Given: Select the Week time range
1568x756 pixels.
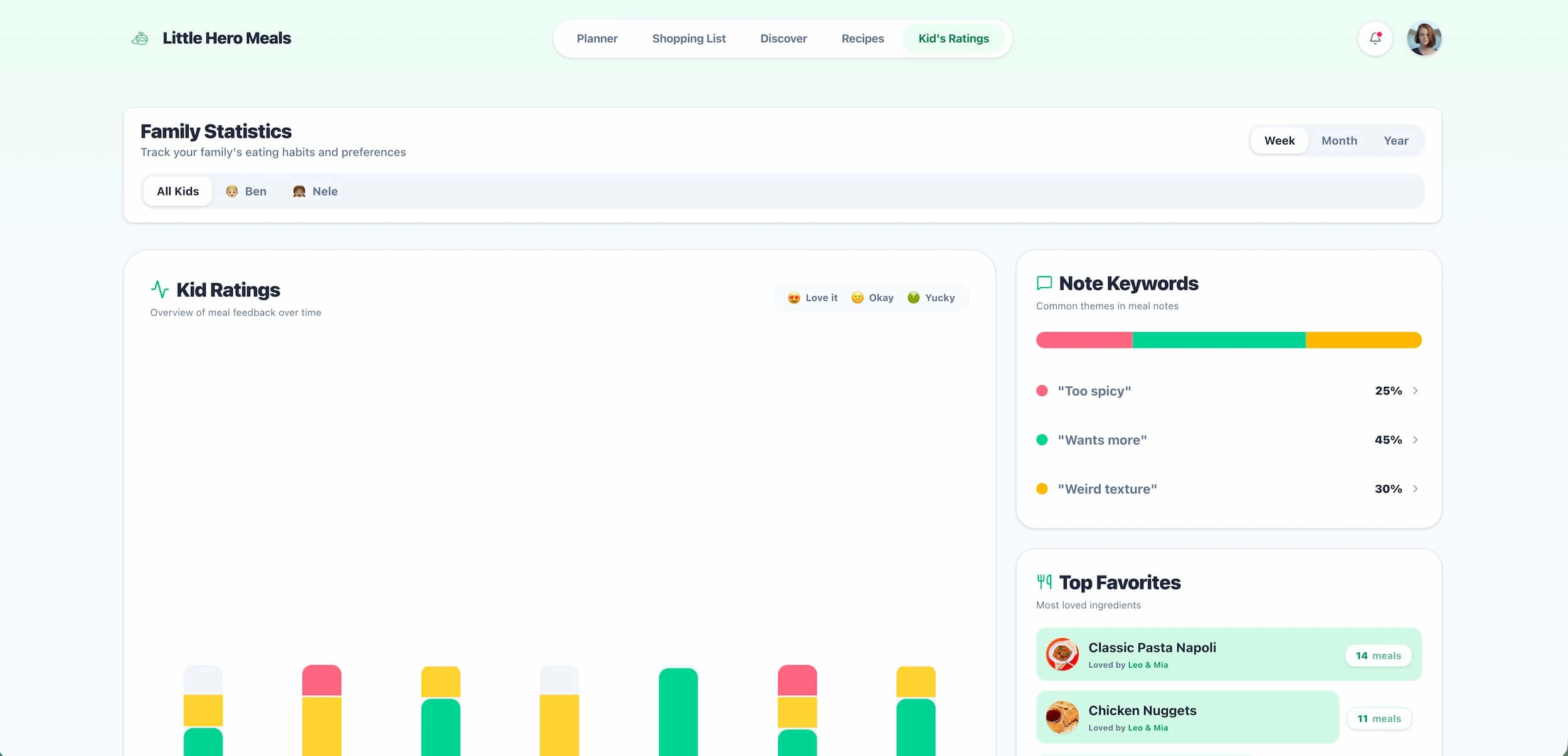Looking at the screenshot, I should tap(1279, 140).
